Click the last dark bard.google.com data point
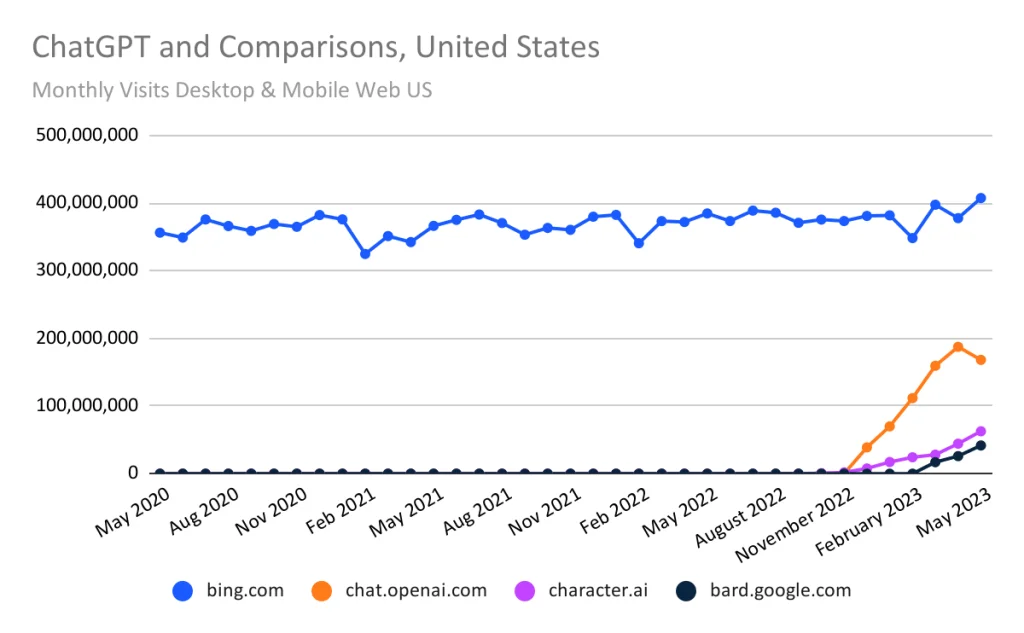The width and height of the screenshot is (1024, 633). (981, 446)
